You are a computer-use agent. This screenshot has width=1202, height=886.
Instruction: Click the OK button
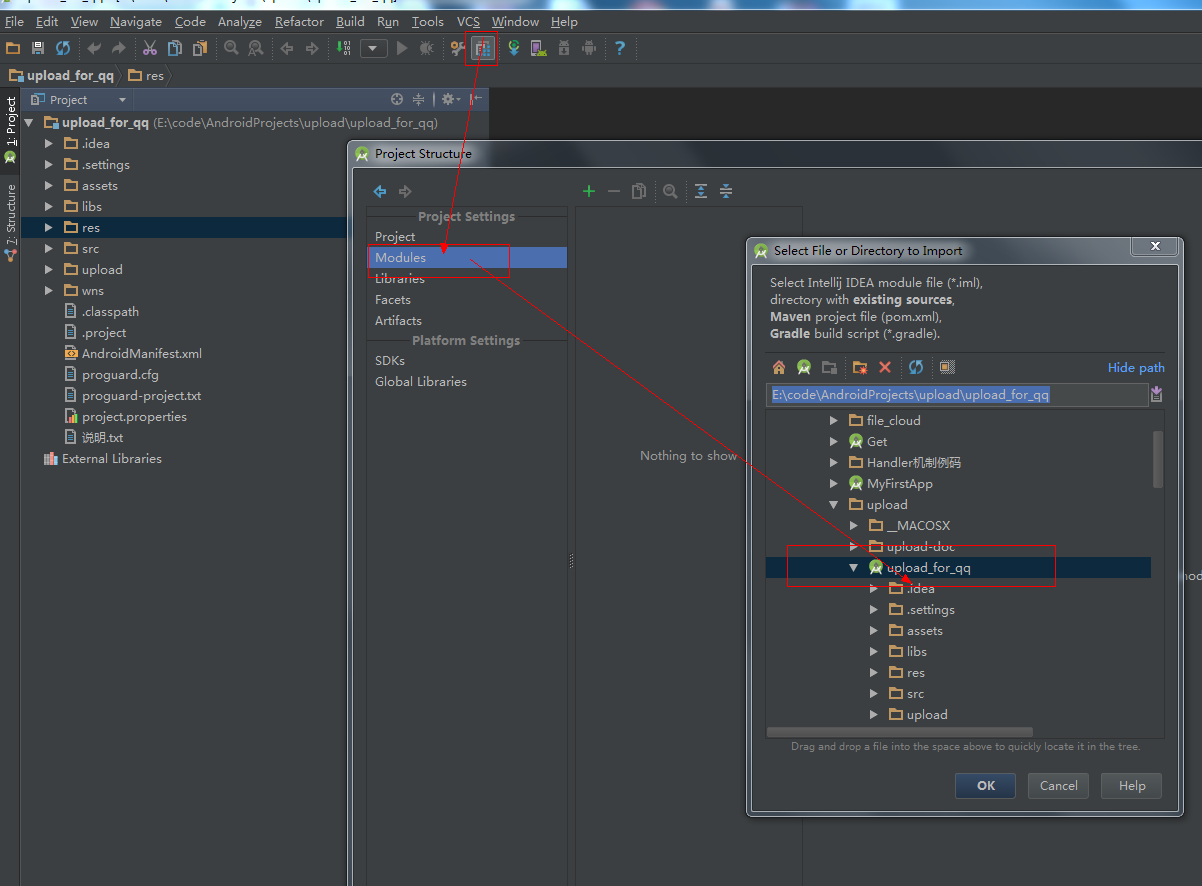(x=986, y=785)
